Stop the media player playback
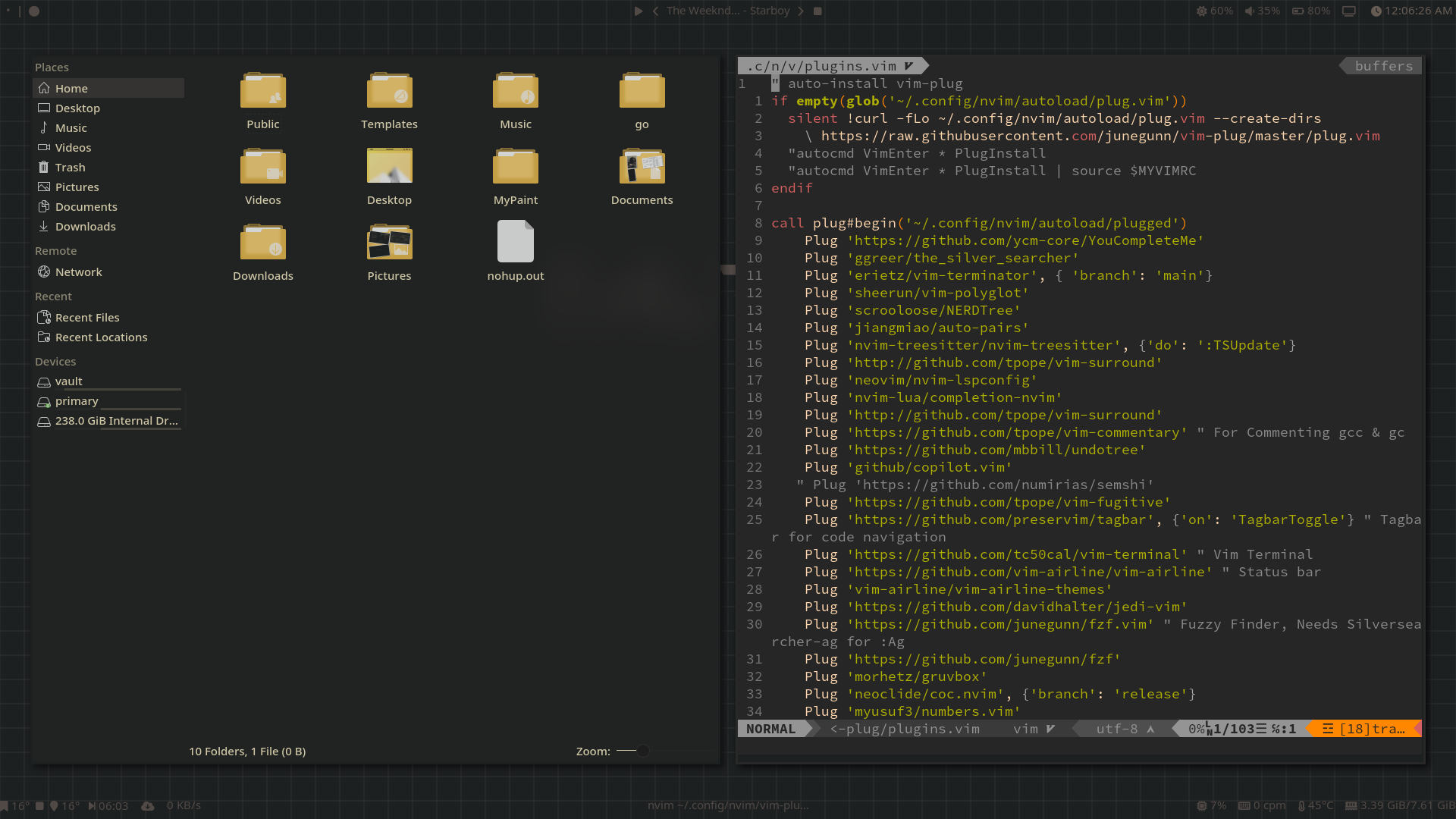The height and width of the screenshot is (819, 1456). [x=817, y=11]
